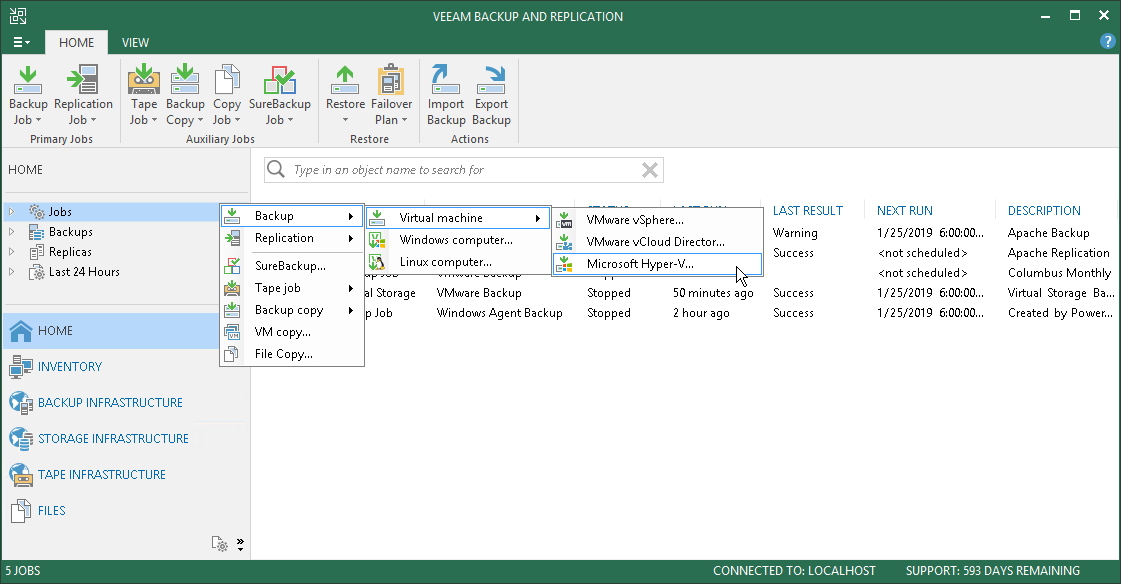Switch to the VIEW ribbon tab
The image size is (1121, 584).
coord(135,42)
